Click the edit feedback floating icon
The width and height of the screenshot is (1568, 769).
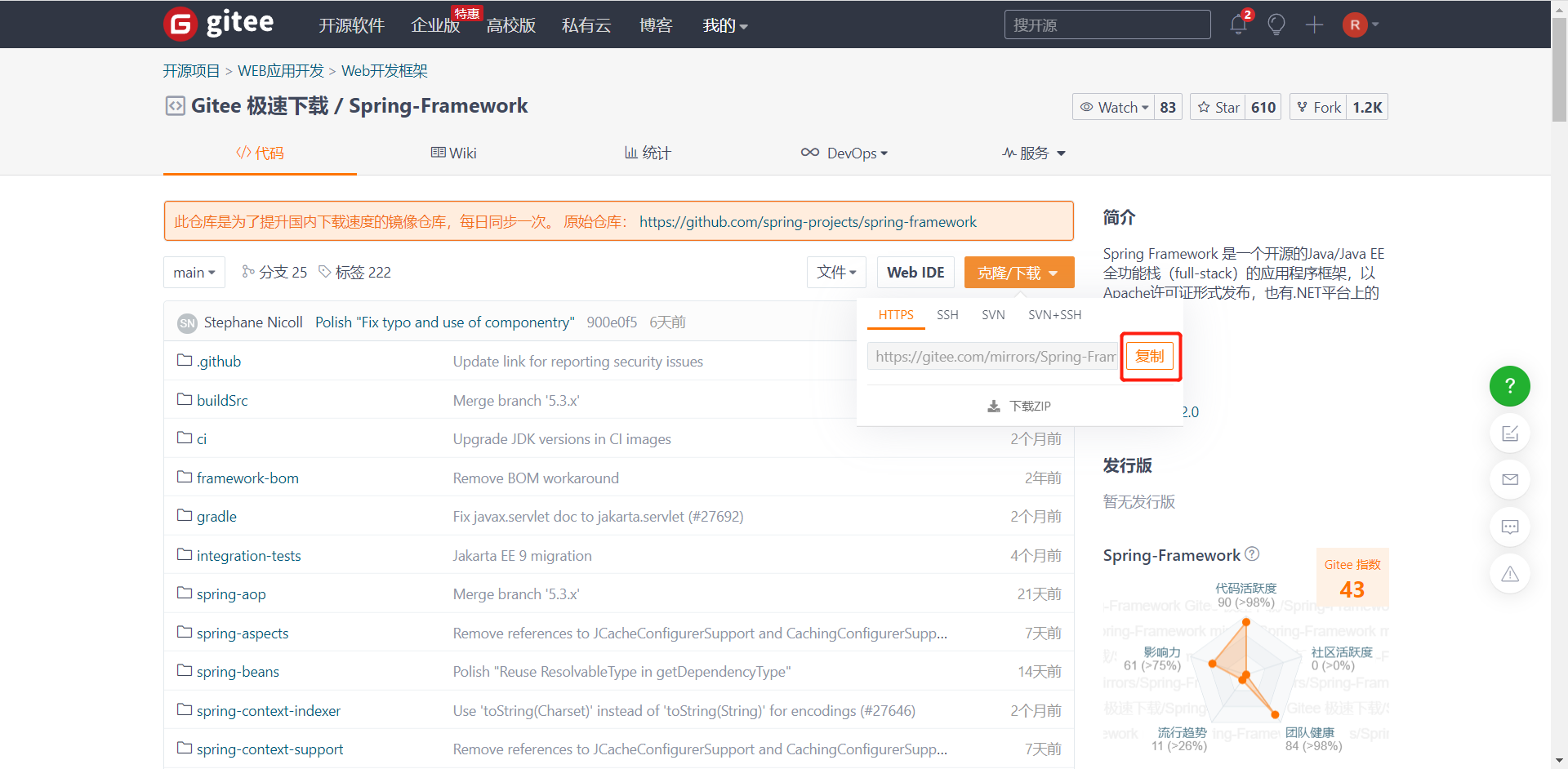click(x=1510, y=433)
